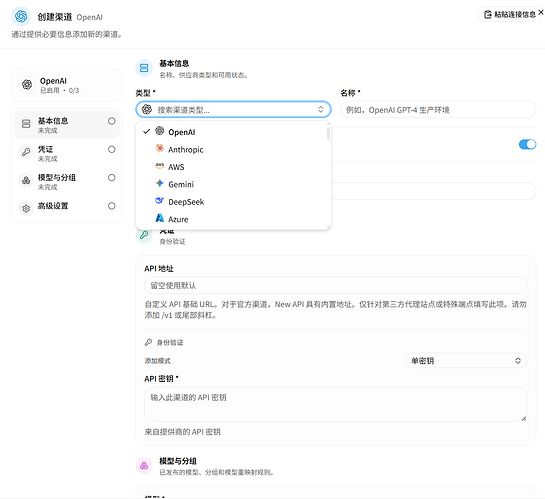Open the 单密钥 add mode dropdown
This screenshot has width=545, height=499.
click(466, 361)
